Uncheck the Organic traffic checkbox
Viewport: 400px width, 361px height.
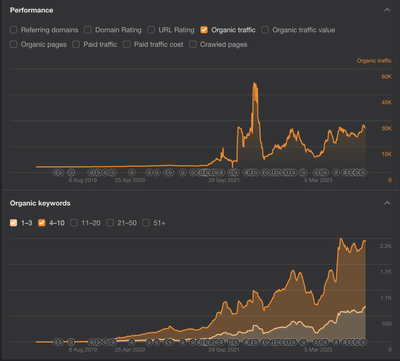(204, 30)
